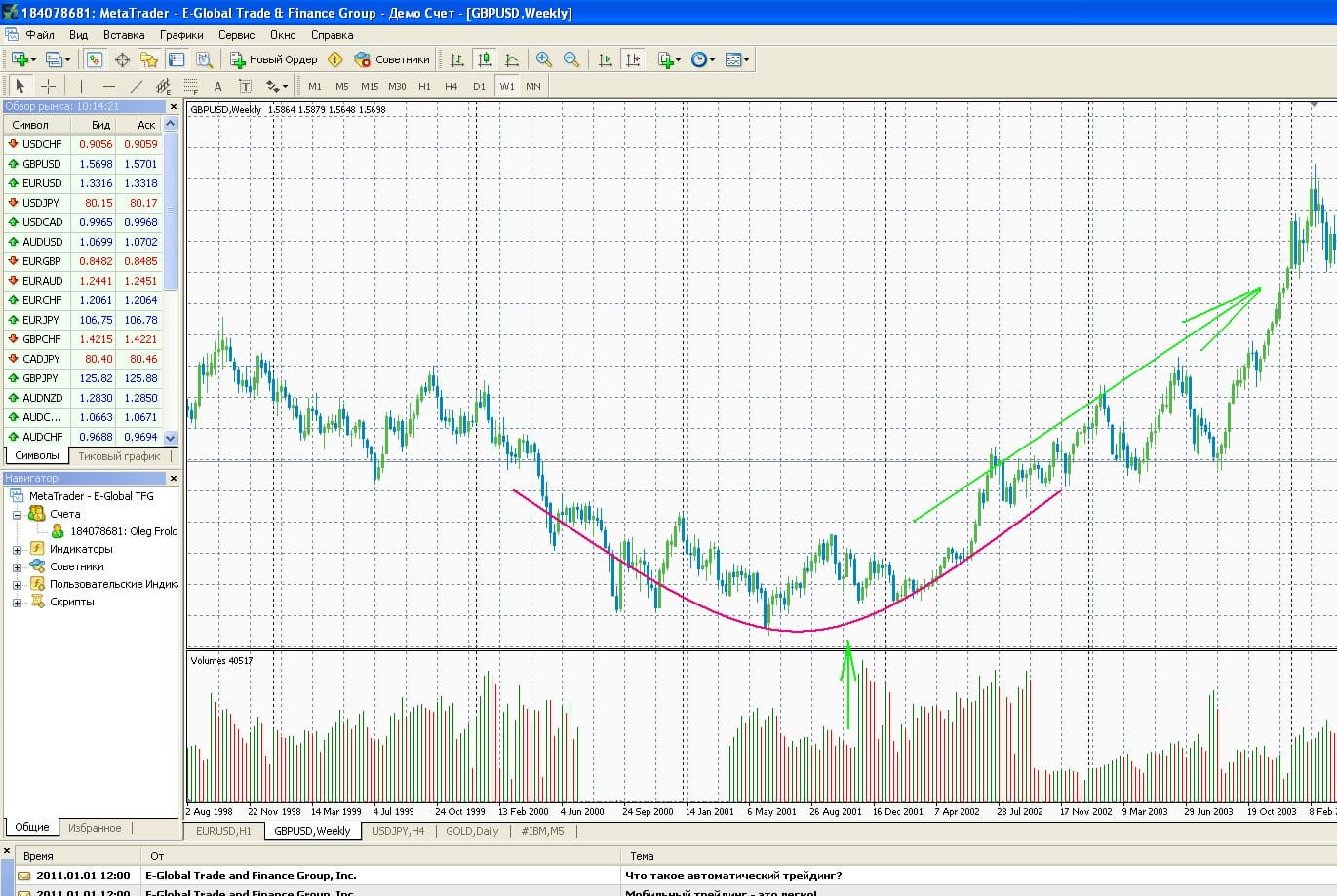The height and width of the screenshot is (896, 1337).
Task: Click the Советники toolbar button
Action: [392, 59]
